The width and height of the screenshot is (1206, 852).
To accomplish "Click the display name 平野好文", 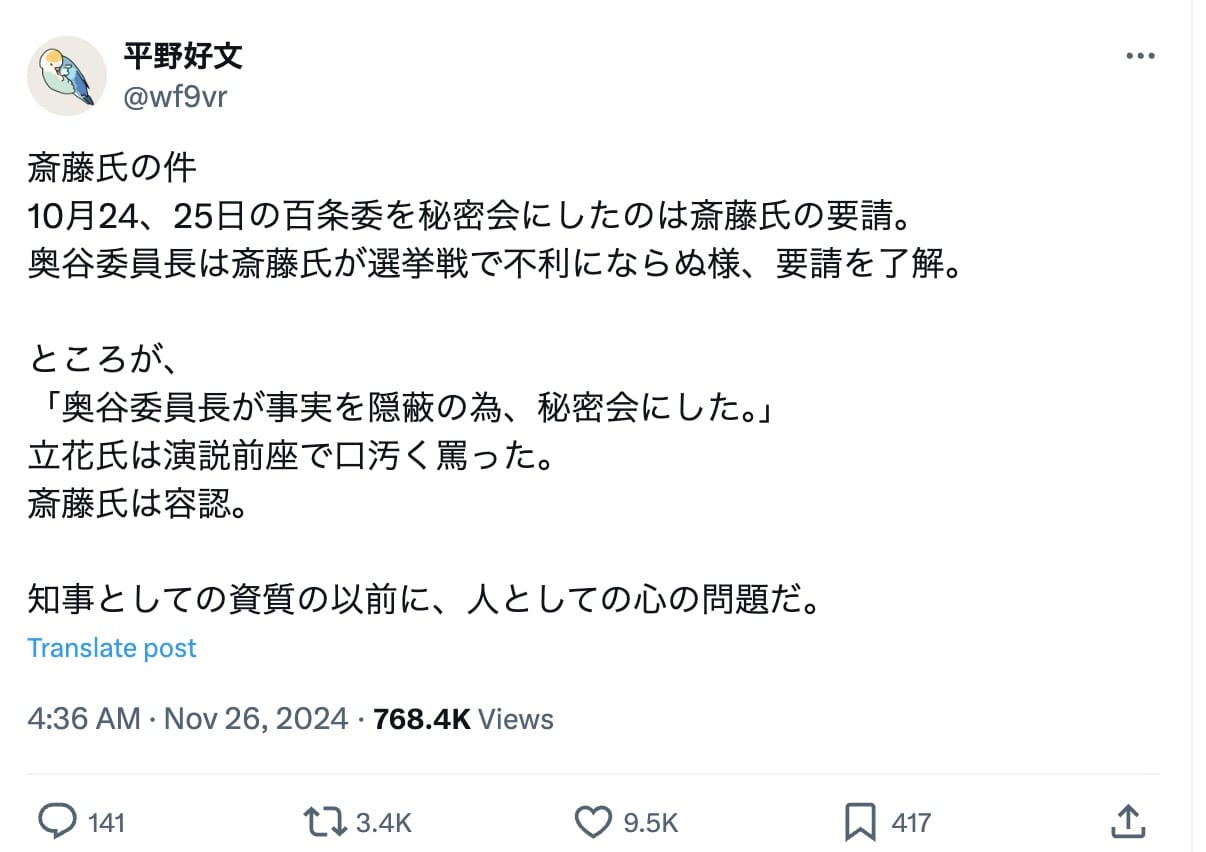I will pos(183,55).
